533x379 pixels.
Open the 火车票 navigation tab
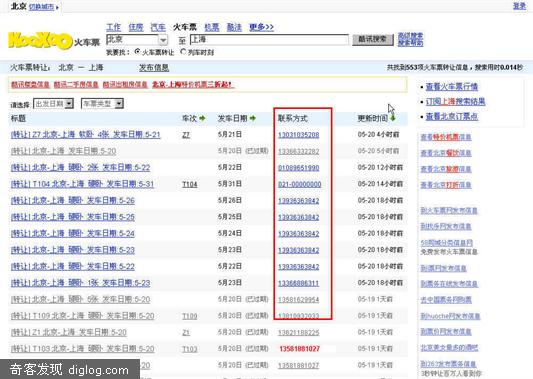point(185,27)
